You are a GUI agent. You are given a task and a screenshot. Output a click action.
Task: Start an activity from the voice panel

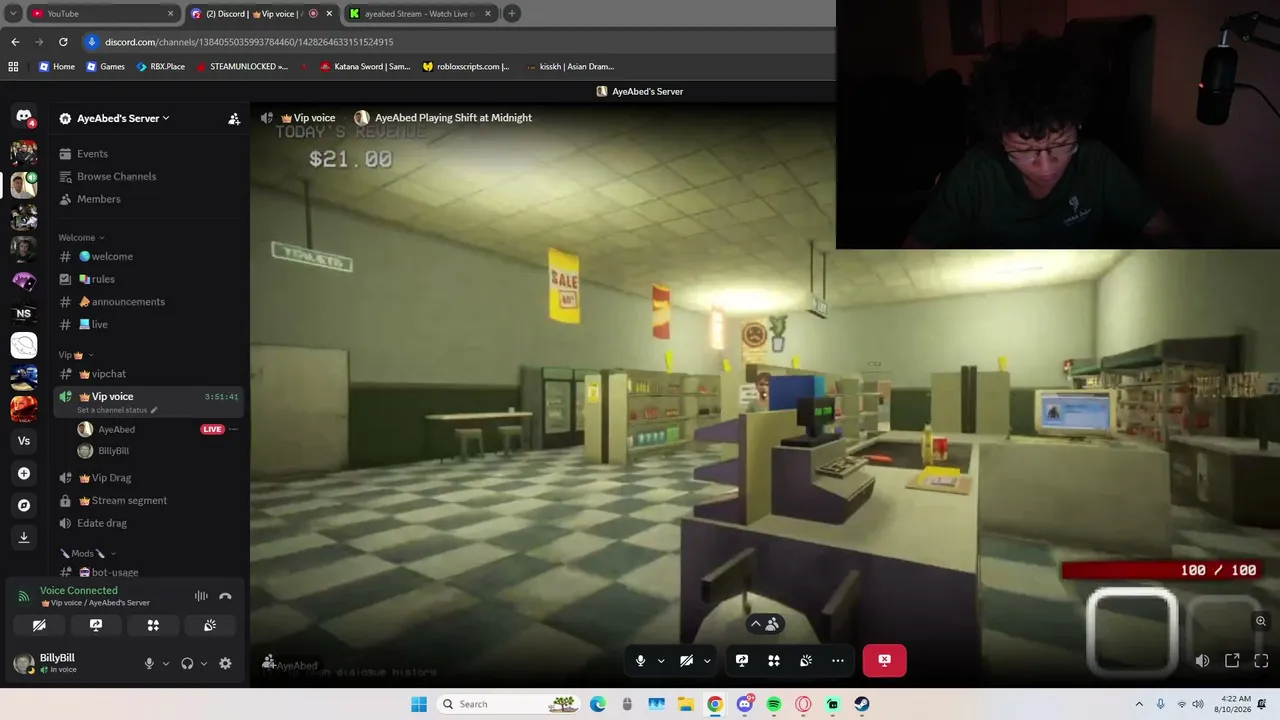point(153,625)
